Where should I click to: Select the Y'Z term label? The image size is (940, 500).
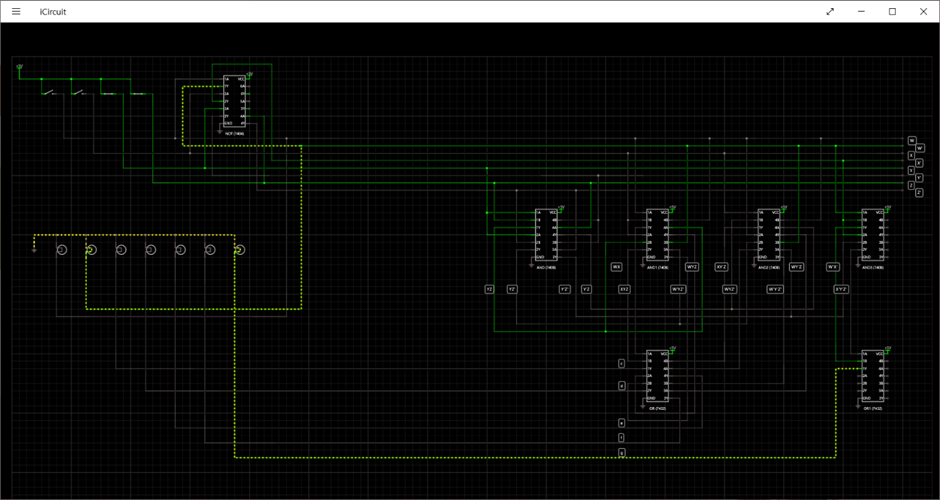(x=586, y=289)
